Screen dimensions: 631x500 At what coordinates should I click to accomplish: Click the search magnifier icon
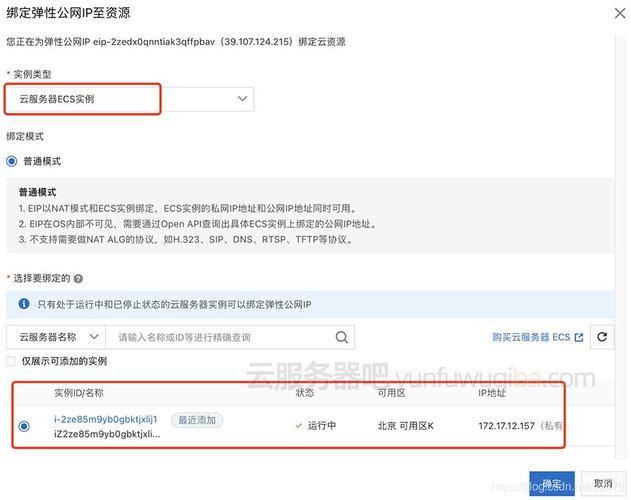[342, 337]
